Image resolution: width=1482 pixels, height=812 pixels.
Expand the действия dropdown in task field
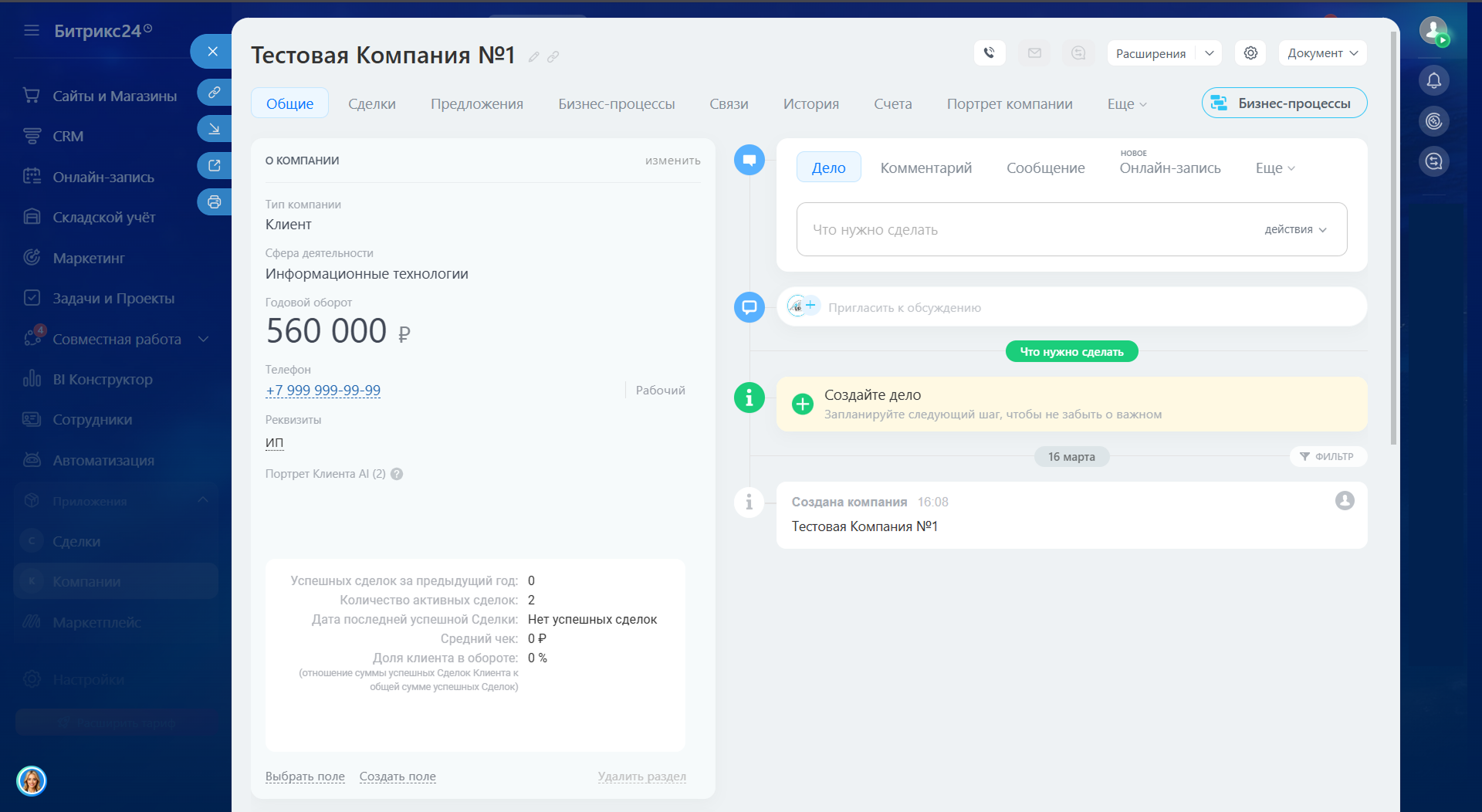tap(1295, 230)
